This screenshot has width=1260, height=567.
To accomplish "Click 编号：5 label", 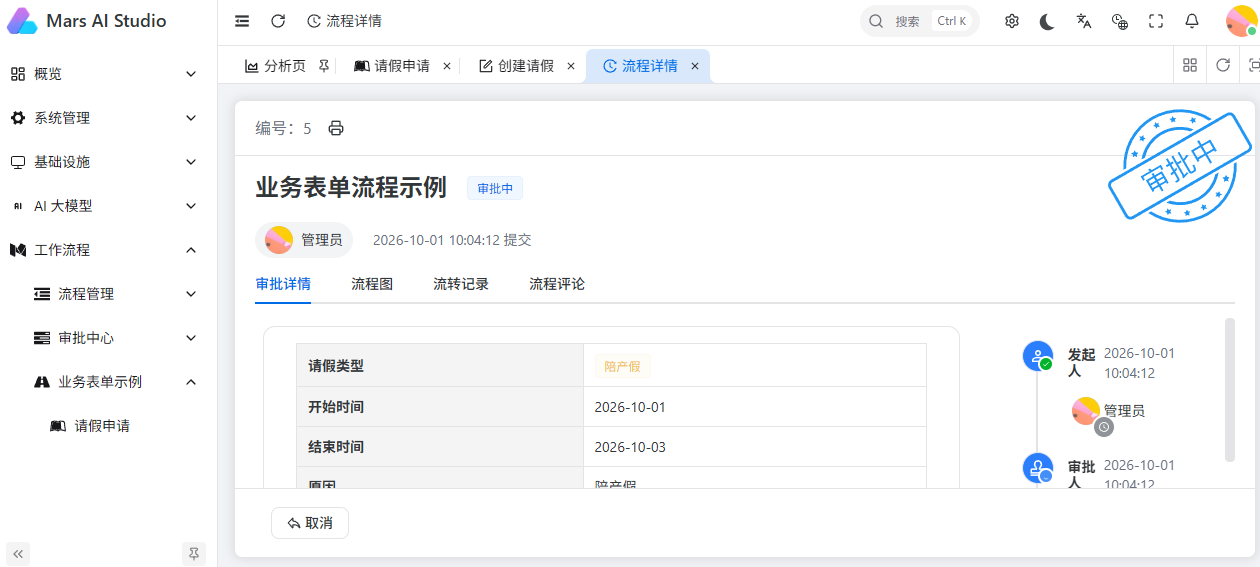I will coord(284,128).
